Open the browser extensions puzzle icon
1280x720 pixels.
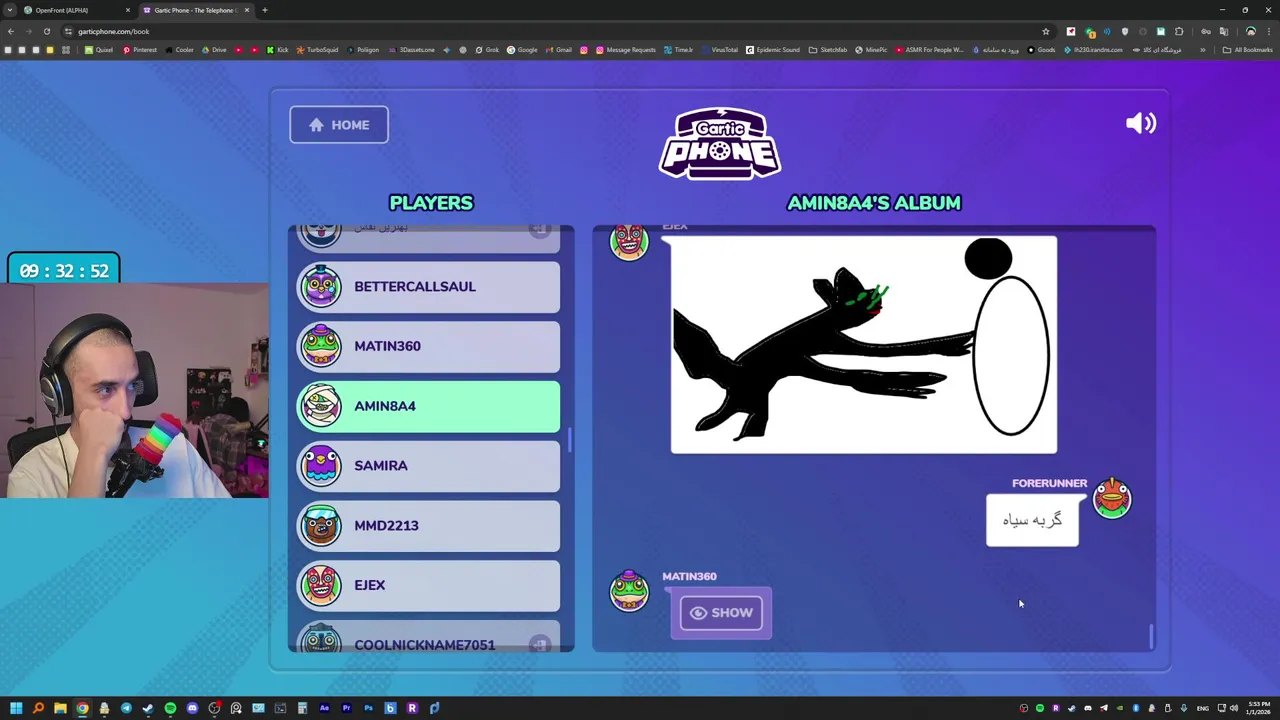1179,31
